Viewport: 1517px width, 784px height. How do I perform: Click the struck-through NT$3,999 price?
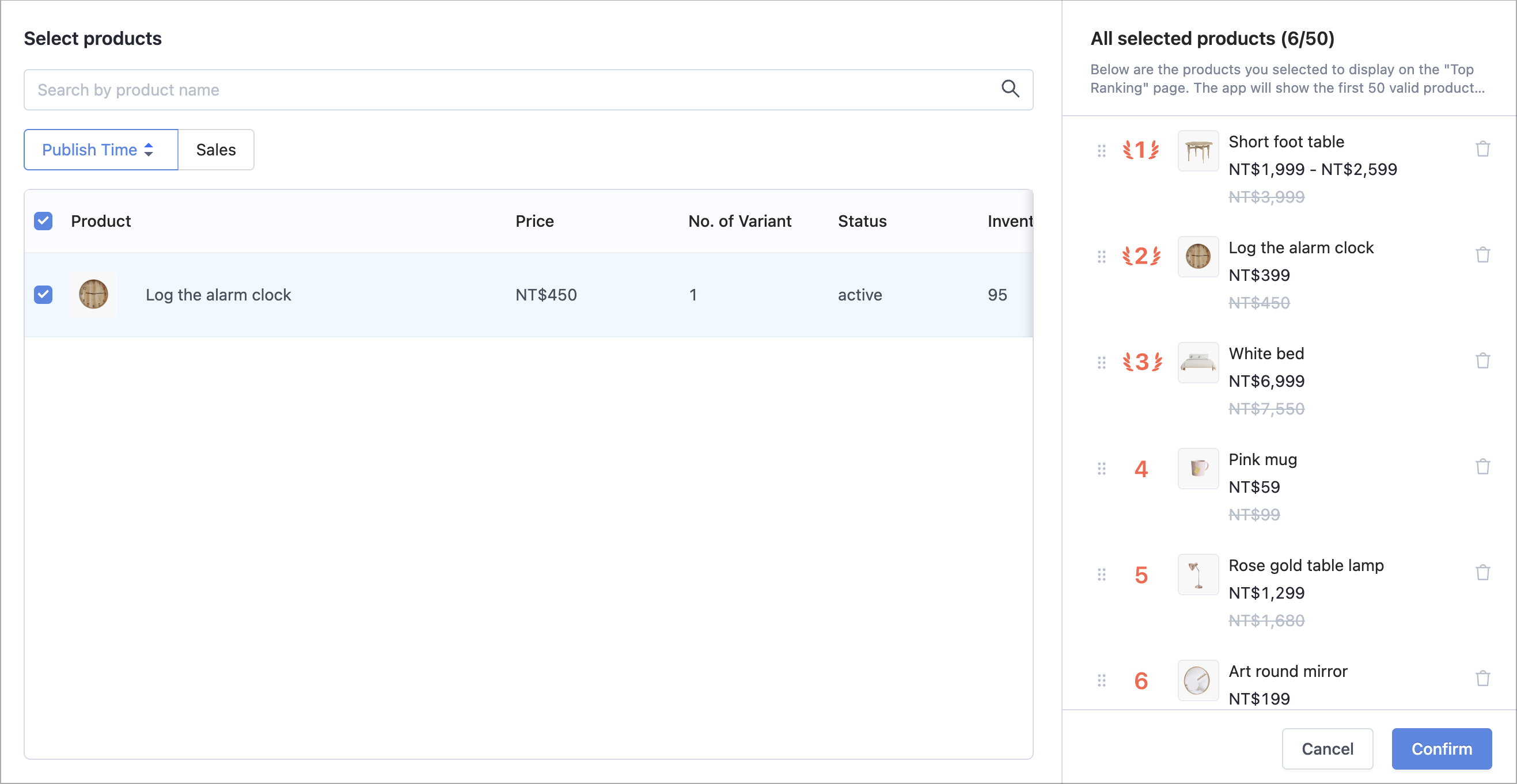(1266, 197)
